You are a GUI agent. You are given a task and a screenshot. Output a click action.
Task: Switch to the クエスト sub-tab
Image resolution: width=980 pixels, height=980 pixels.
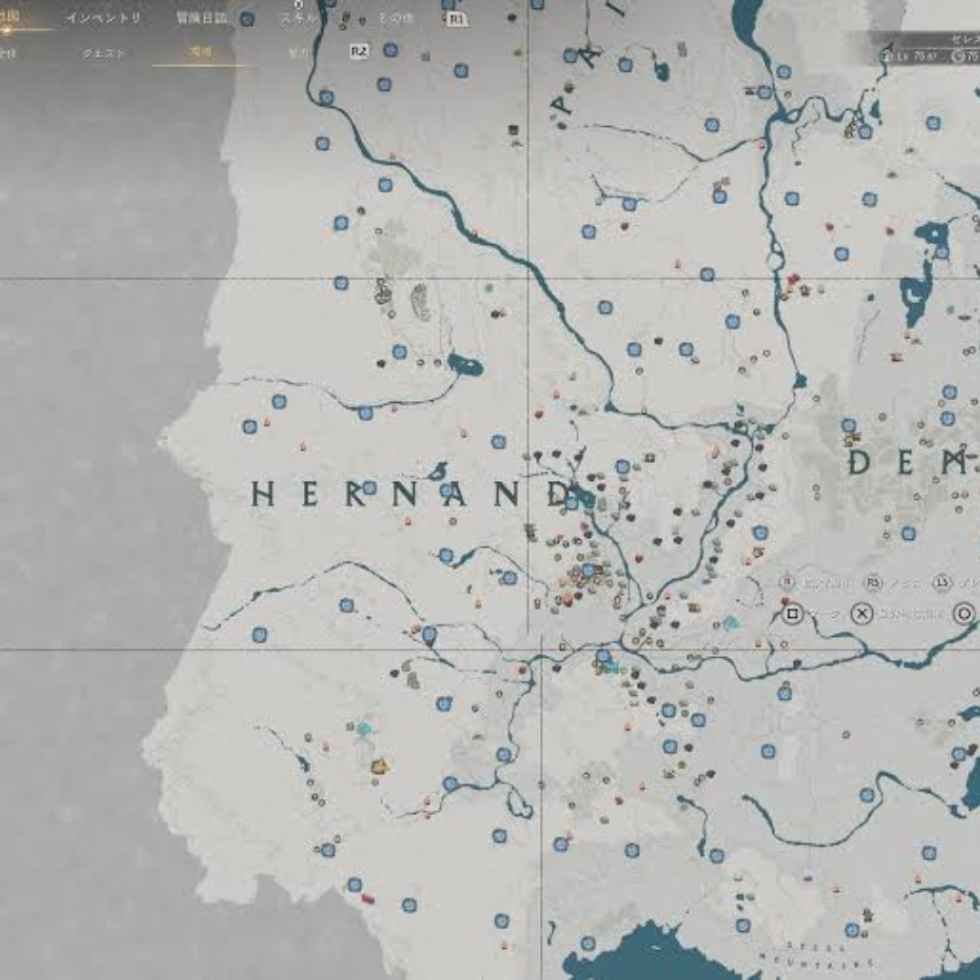[x=104, y=53]
